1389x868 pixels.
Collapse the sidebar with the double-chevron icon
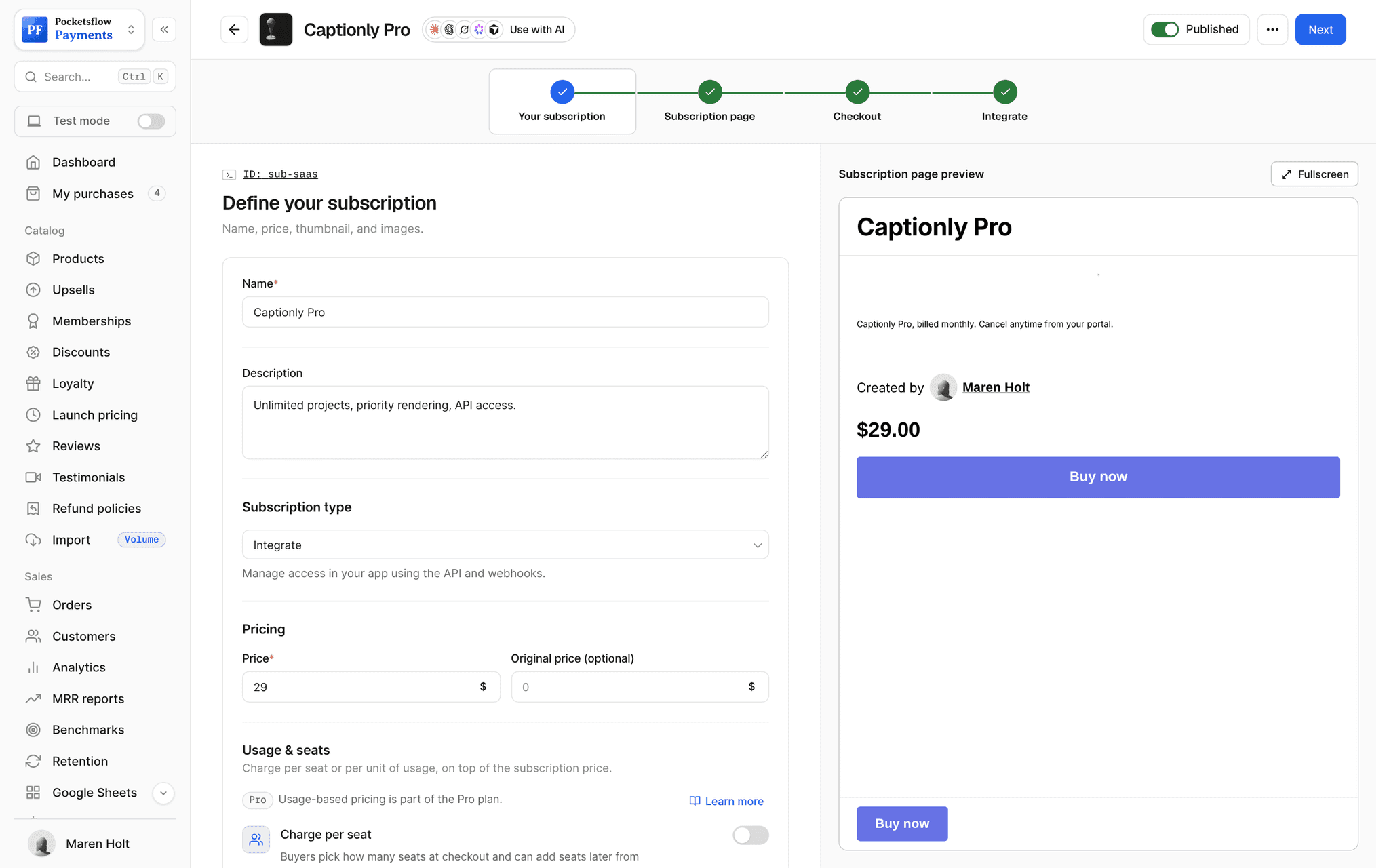point(164,30)
